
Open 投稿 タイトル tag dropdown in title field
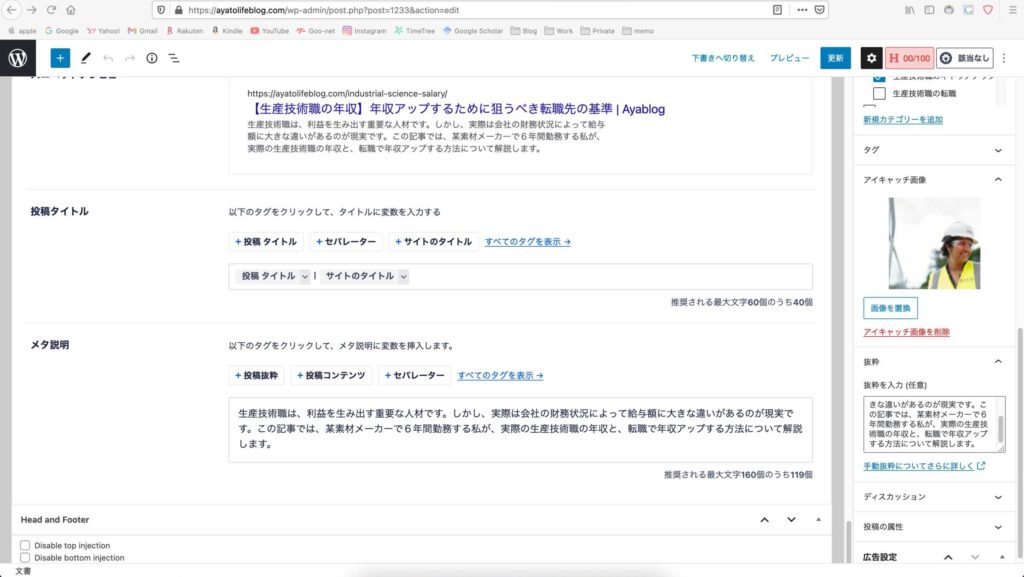(304, 276)
